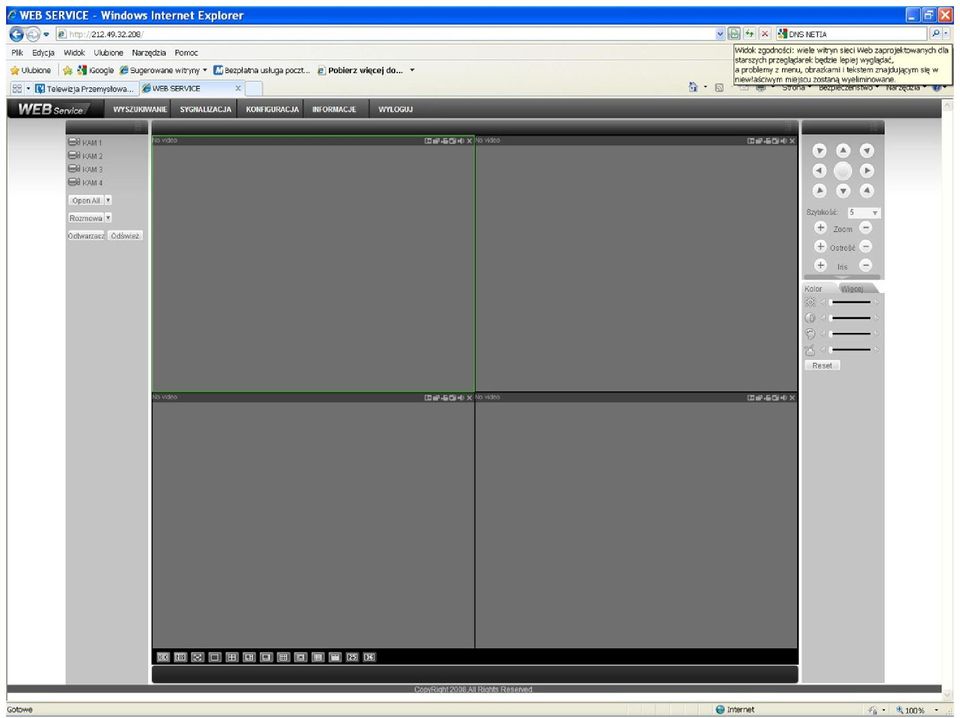This screenshot has height=718, width=960.
Task: Close the top-right video window with X
Action: coord(792,141)
